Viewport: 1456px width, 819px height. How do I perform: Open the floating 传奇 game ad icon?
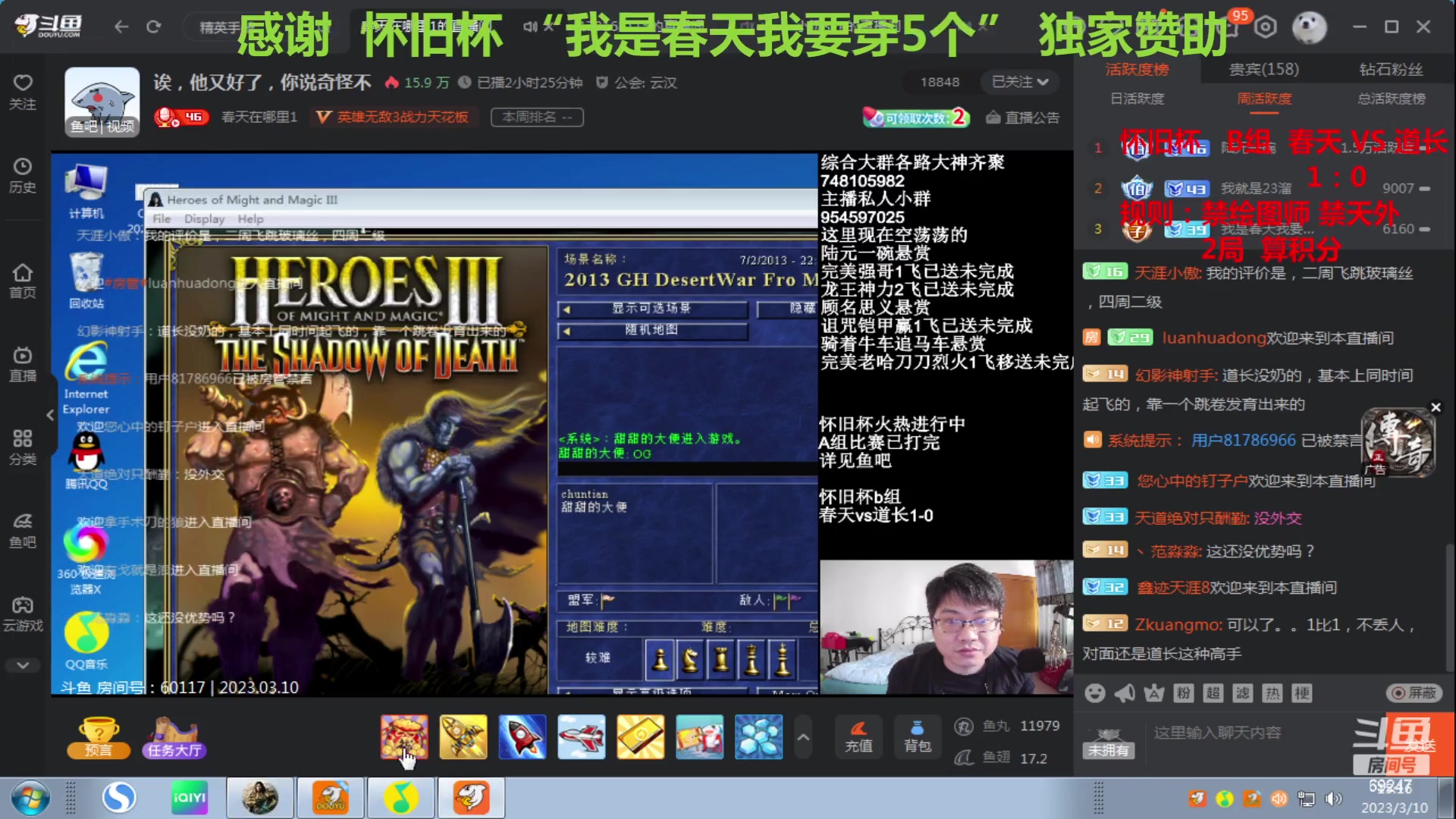tap(1397, 443)
